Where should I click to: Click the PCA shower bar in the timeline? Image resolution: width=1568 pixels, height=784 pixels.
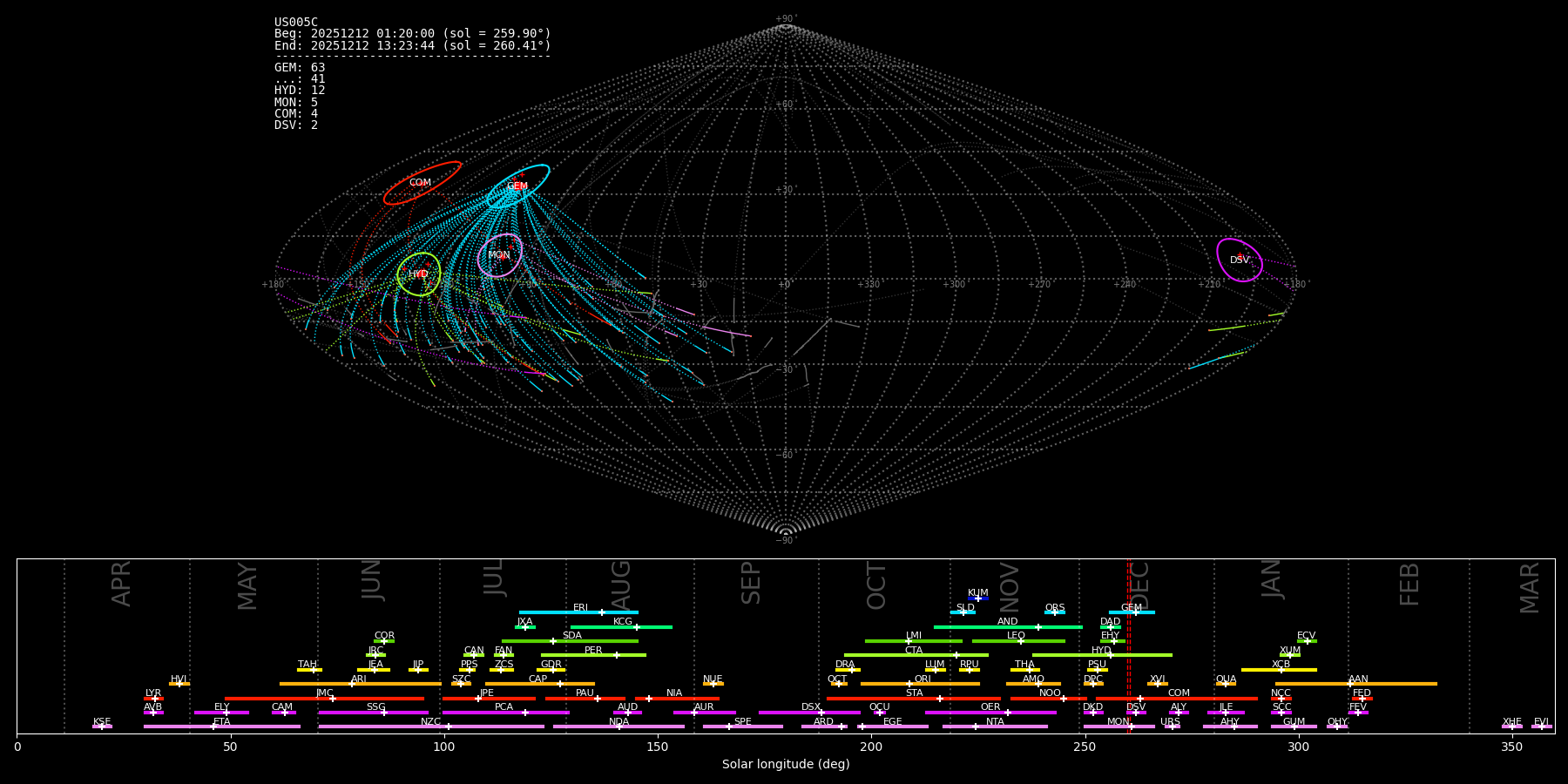click(505, 712)
